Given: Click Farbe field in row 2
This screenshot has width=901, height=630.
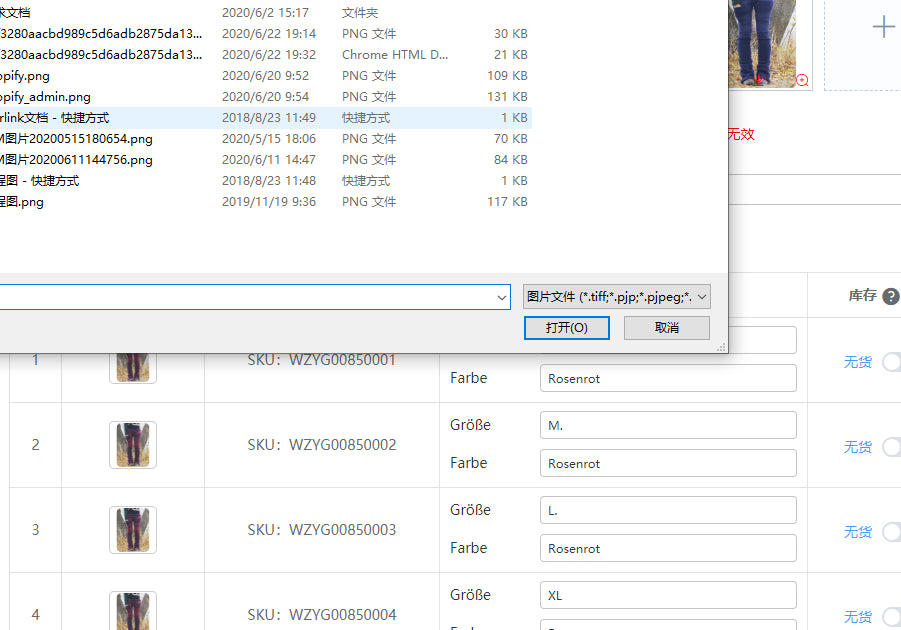Looking at the screenshot, I should [x=668, y=463].
